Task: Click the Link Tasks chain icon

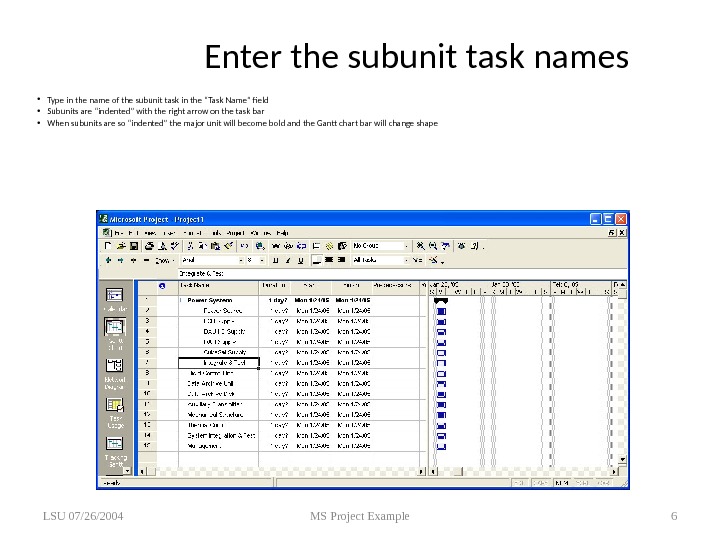Action: click(x=276, y=246)
